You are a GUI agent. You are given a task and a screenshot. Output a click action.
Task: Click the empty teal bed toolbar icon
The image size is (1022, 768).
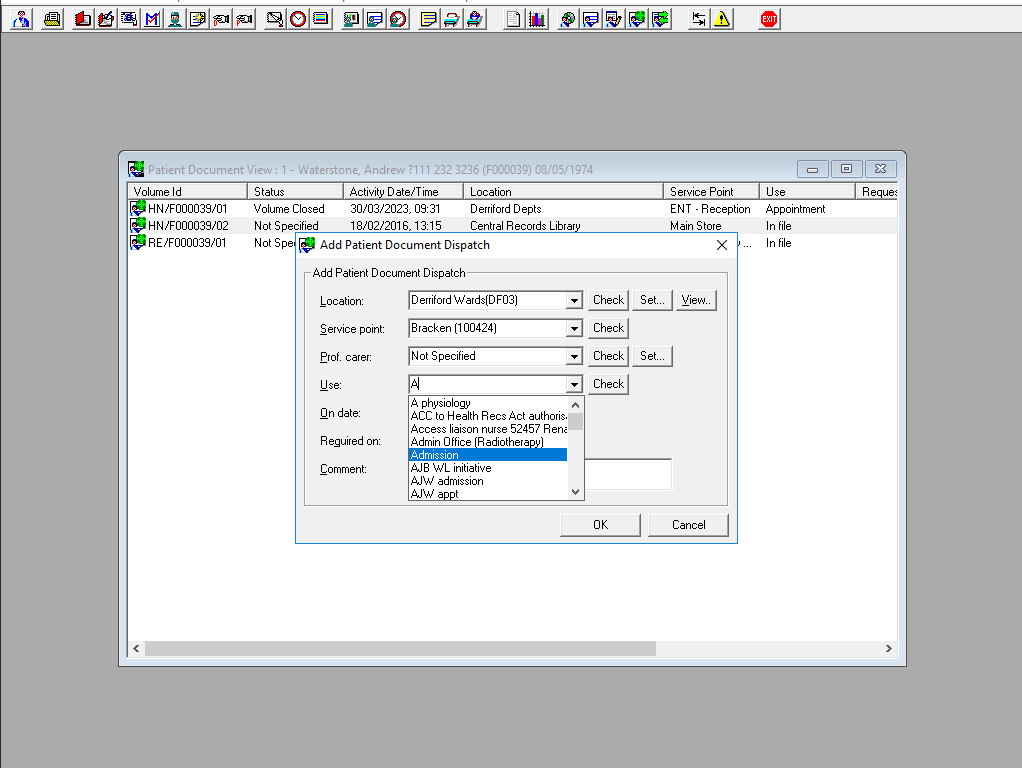(x=452, y=19)
